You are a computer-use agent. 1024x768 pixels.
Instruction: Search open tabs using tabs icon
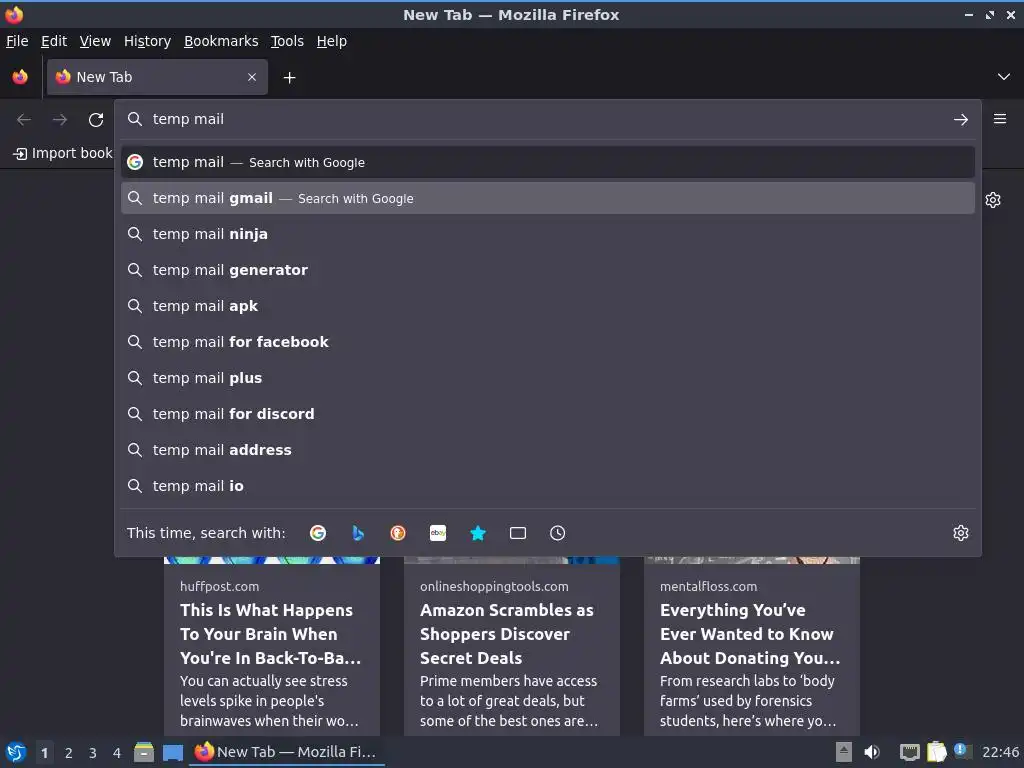tap(518, 533)
